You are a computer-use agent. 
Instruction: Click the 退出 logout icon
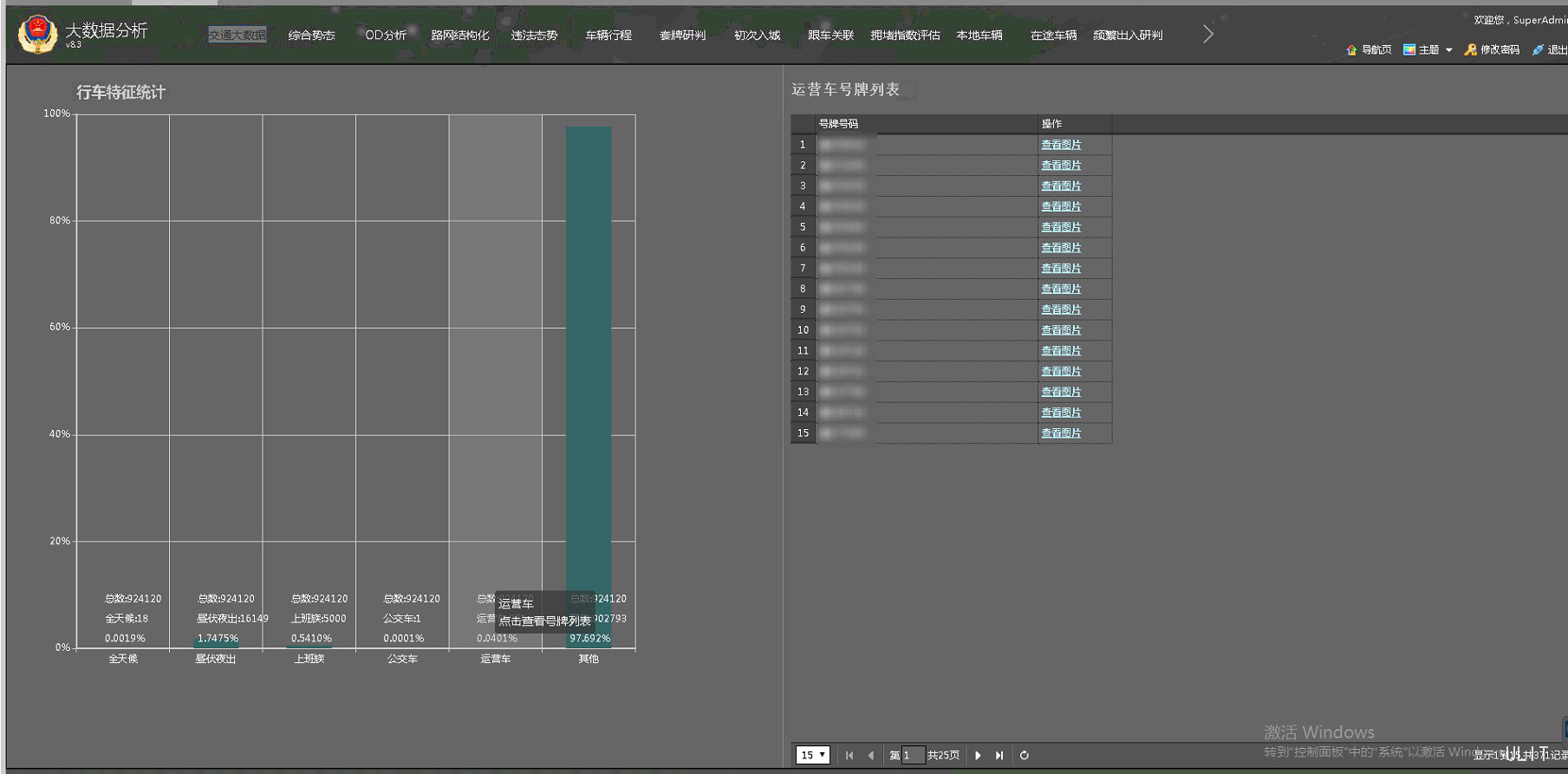click(1538, 50)
